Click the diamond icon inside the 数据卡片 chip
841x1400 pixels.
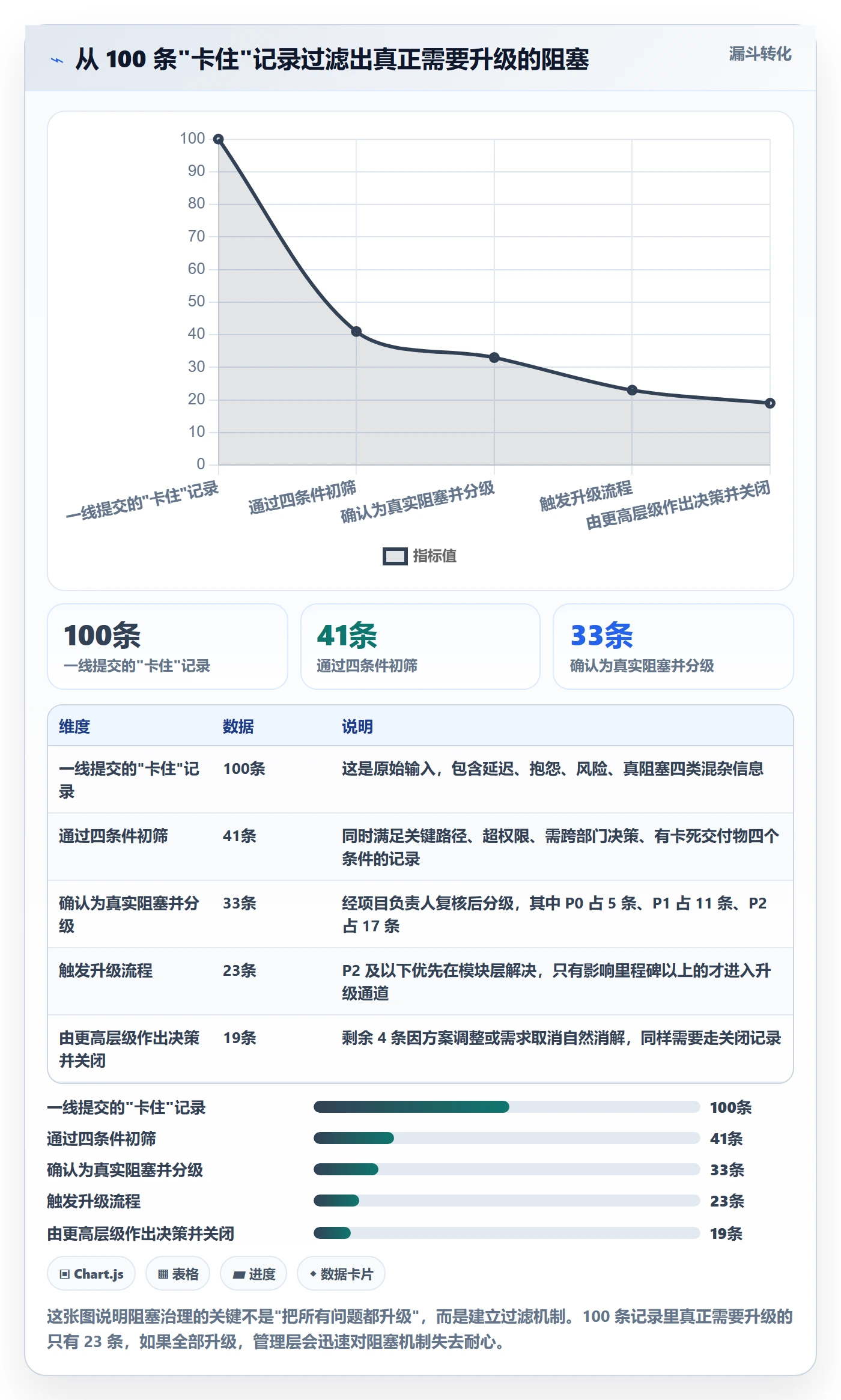click(313, 1274)
